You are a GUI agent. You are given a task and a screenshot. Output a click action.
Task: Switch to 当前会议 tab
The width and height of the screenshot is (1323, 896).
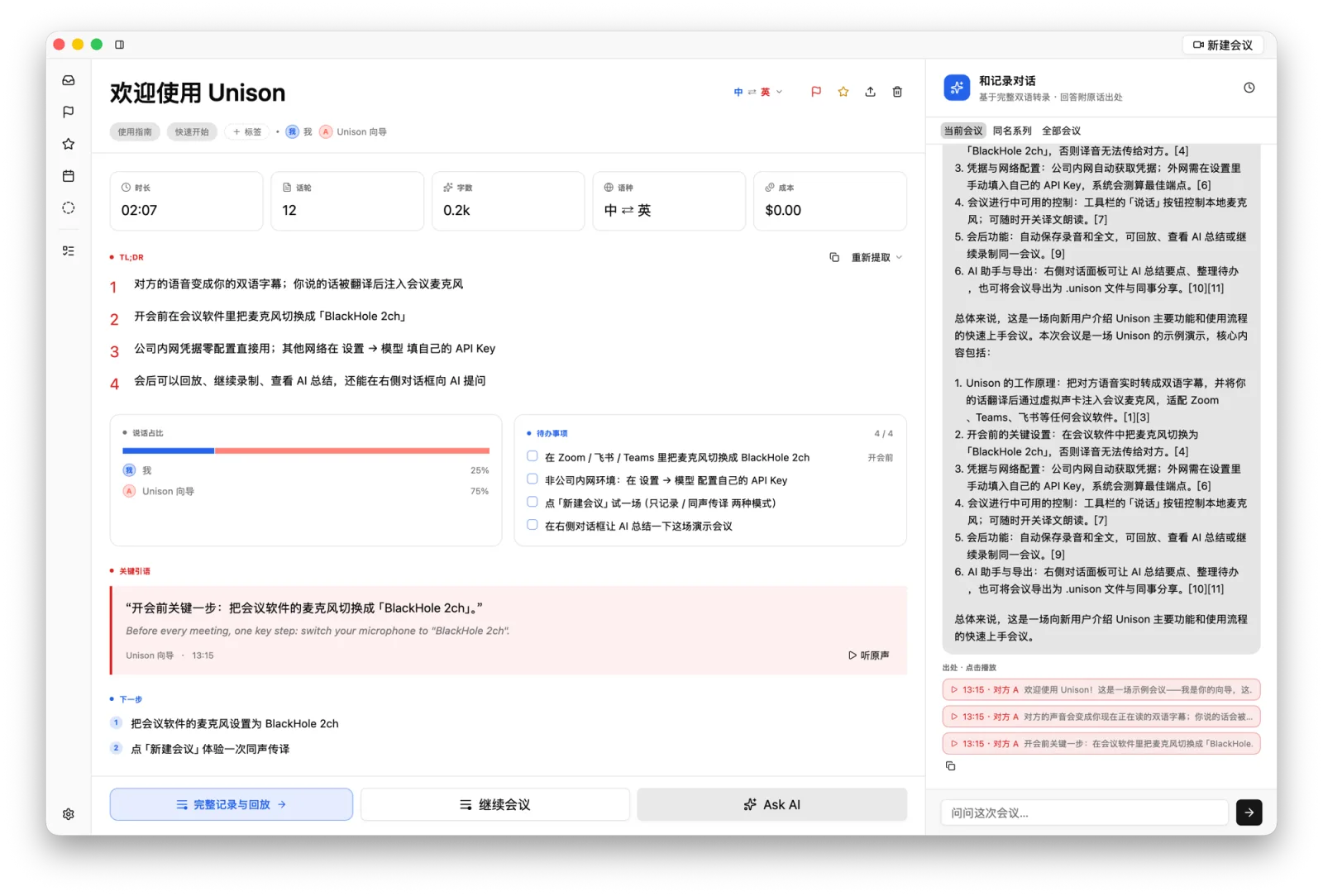[x=963, y=131]
